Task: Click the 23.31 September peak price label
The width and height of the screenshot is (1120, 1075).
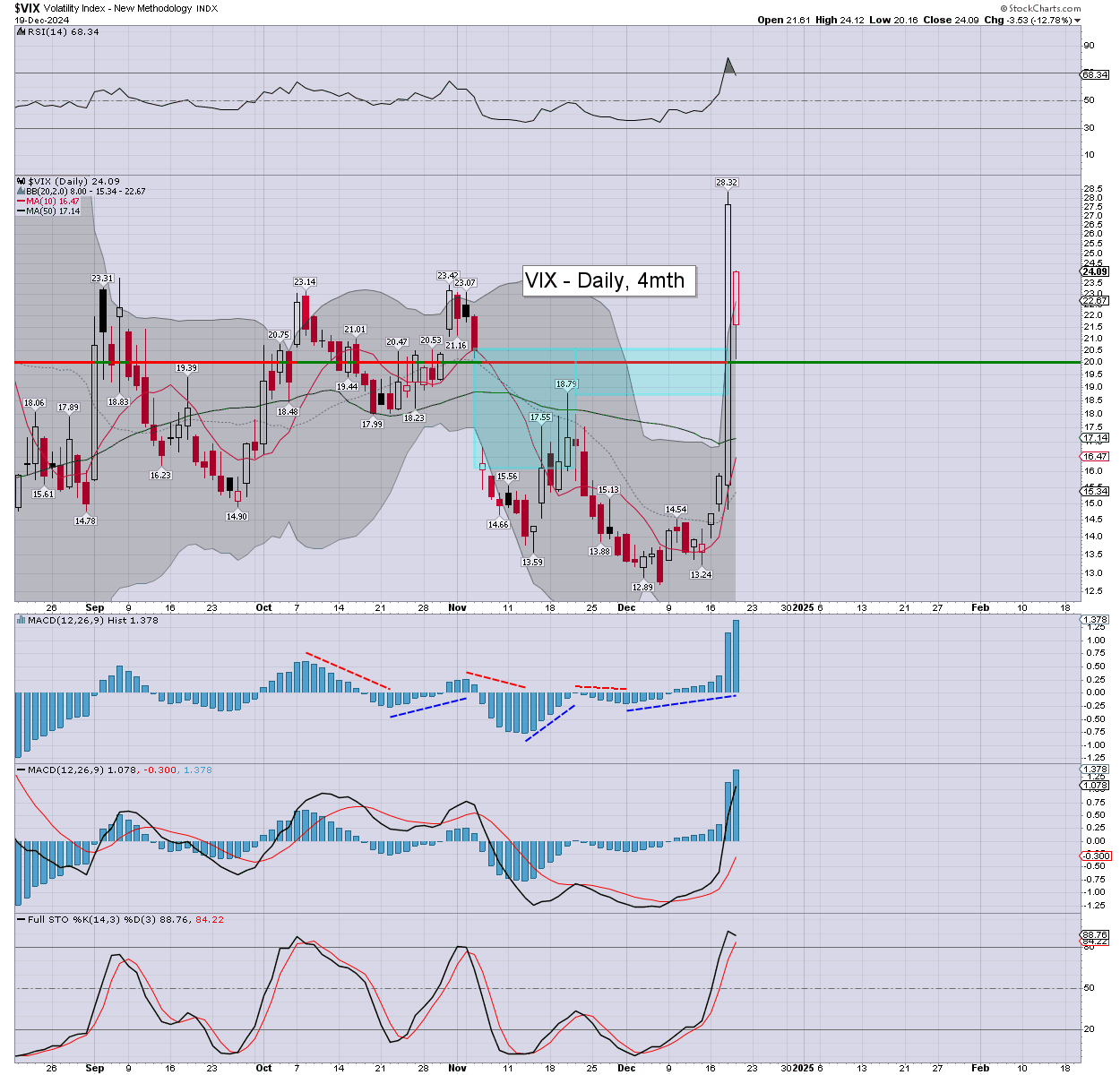Action: click(102, 279)
